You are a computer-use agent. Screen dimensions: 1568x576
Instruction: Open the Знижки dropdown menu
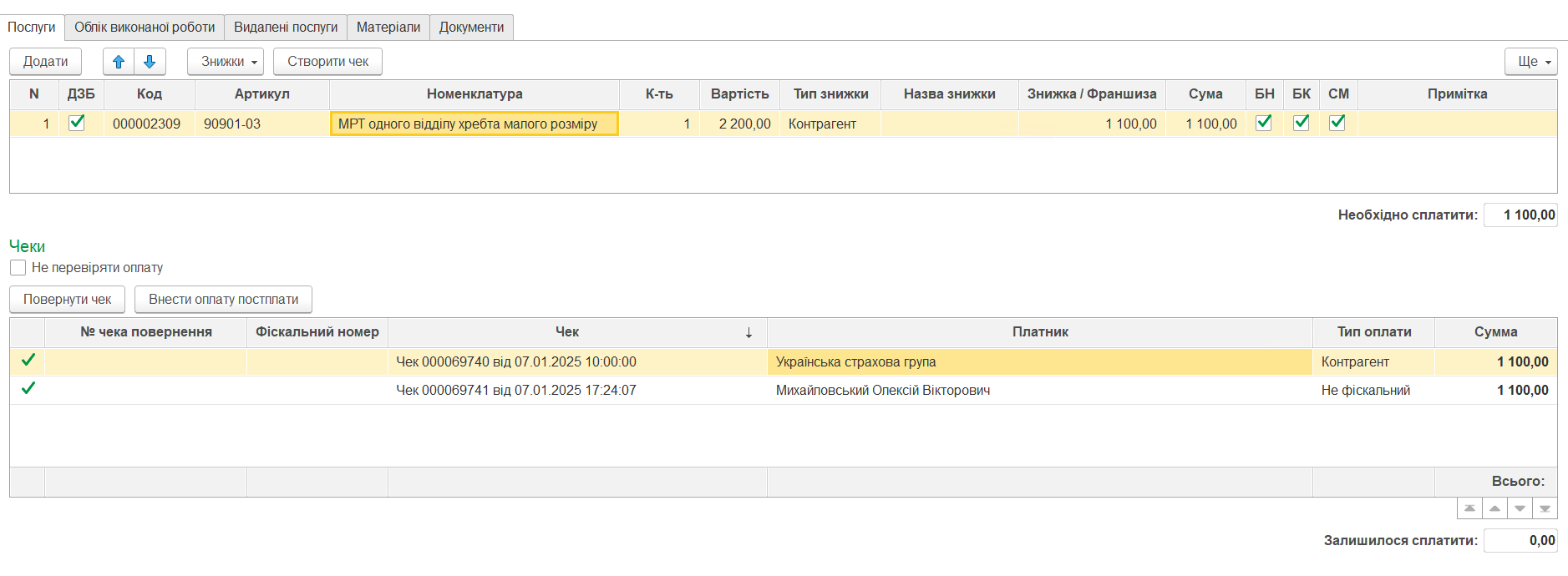point(226,62)
